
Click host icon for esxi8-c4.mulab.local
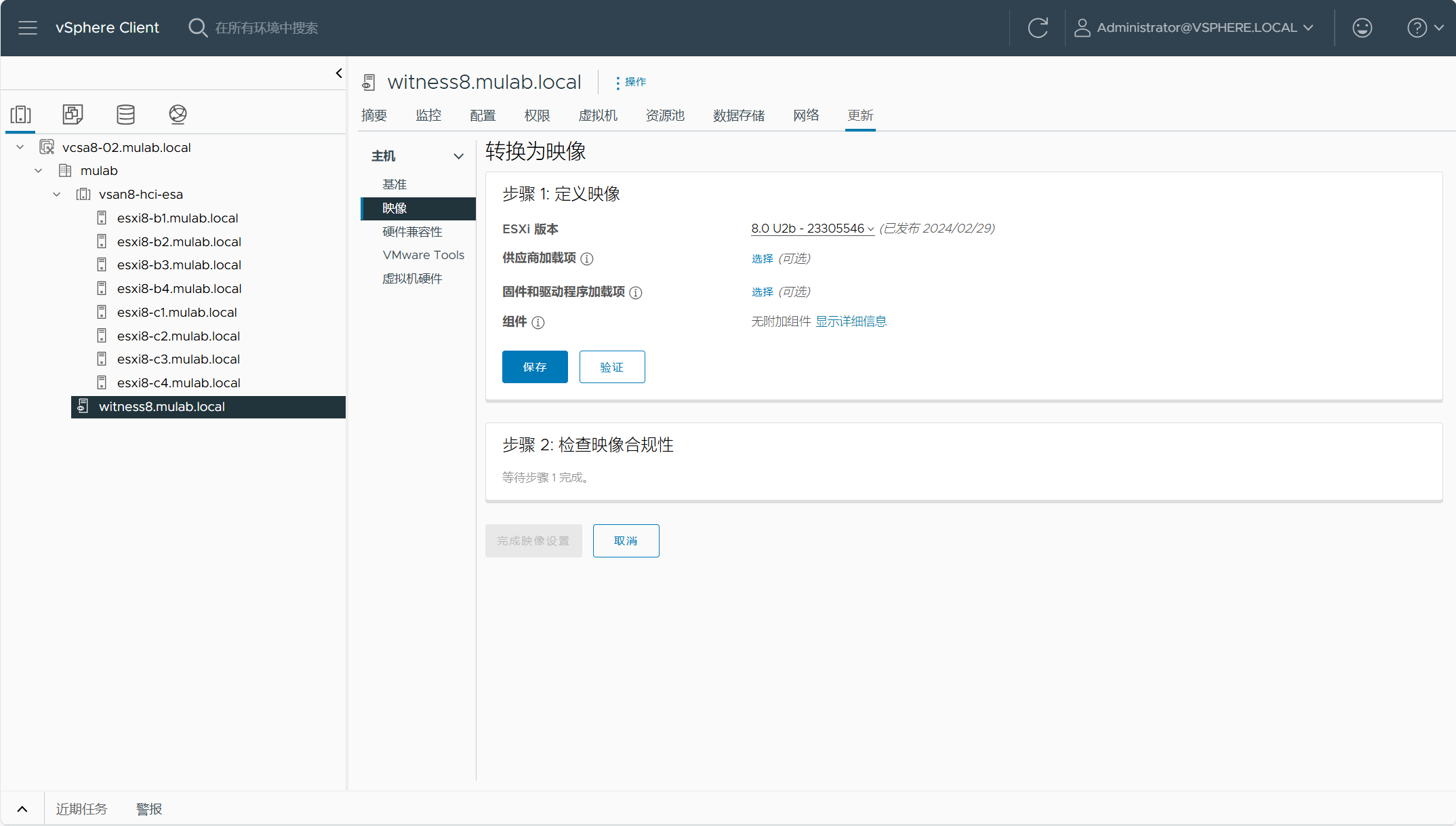coord(102,382)
